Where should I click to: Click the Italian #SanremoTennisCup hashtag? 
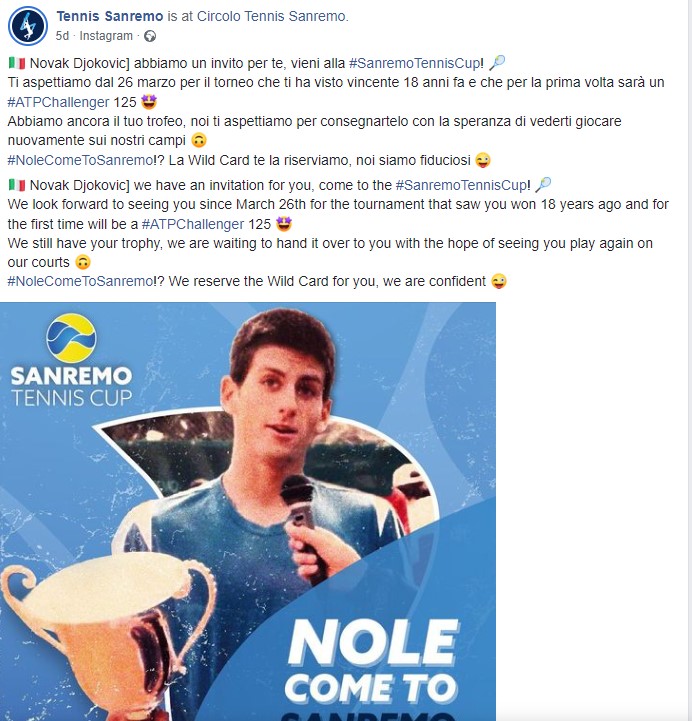(414, 63)
